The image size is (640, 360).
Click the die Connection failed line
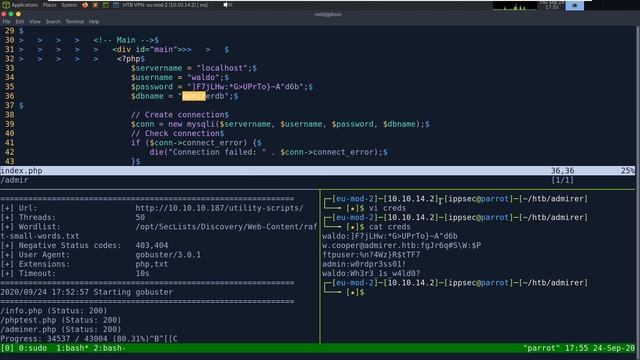click(x=268, y=152)
